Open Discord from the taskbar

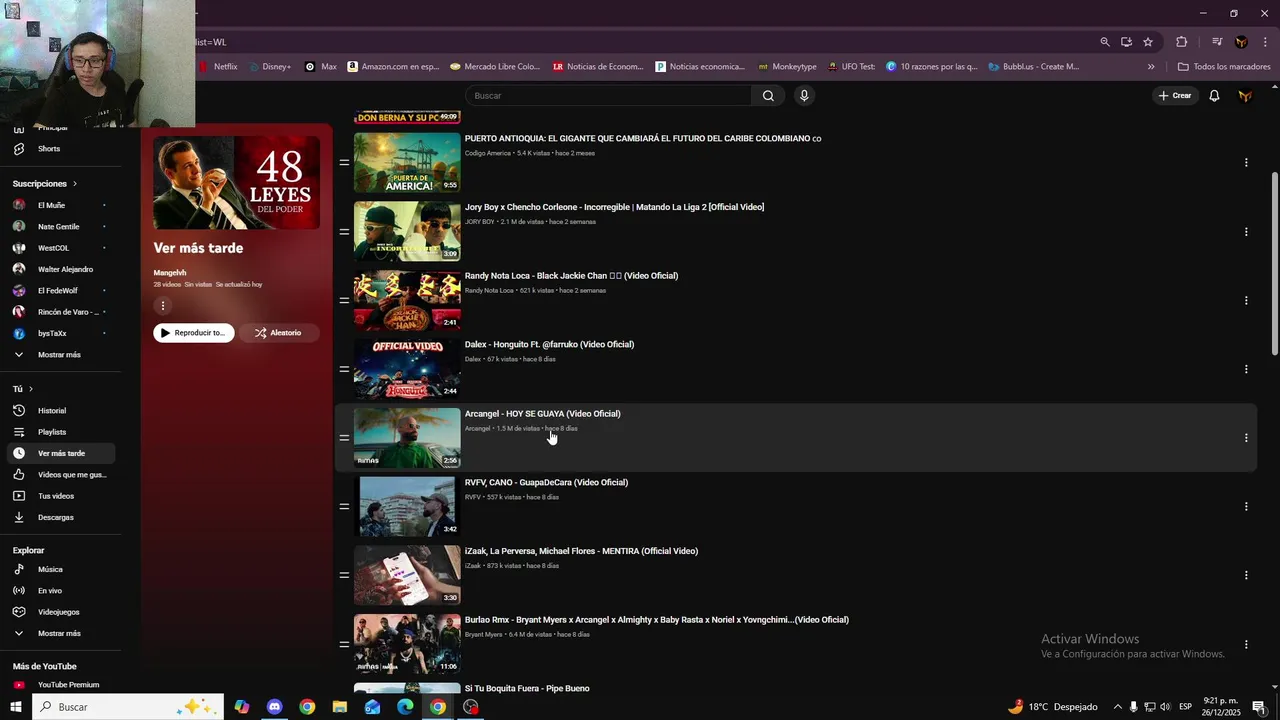click(274, 707)
